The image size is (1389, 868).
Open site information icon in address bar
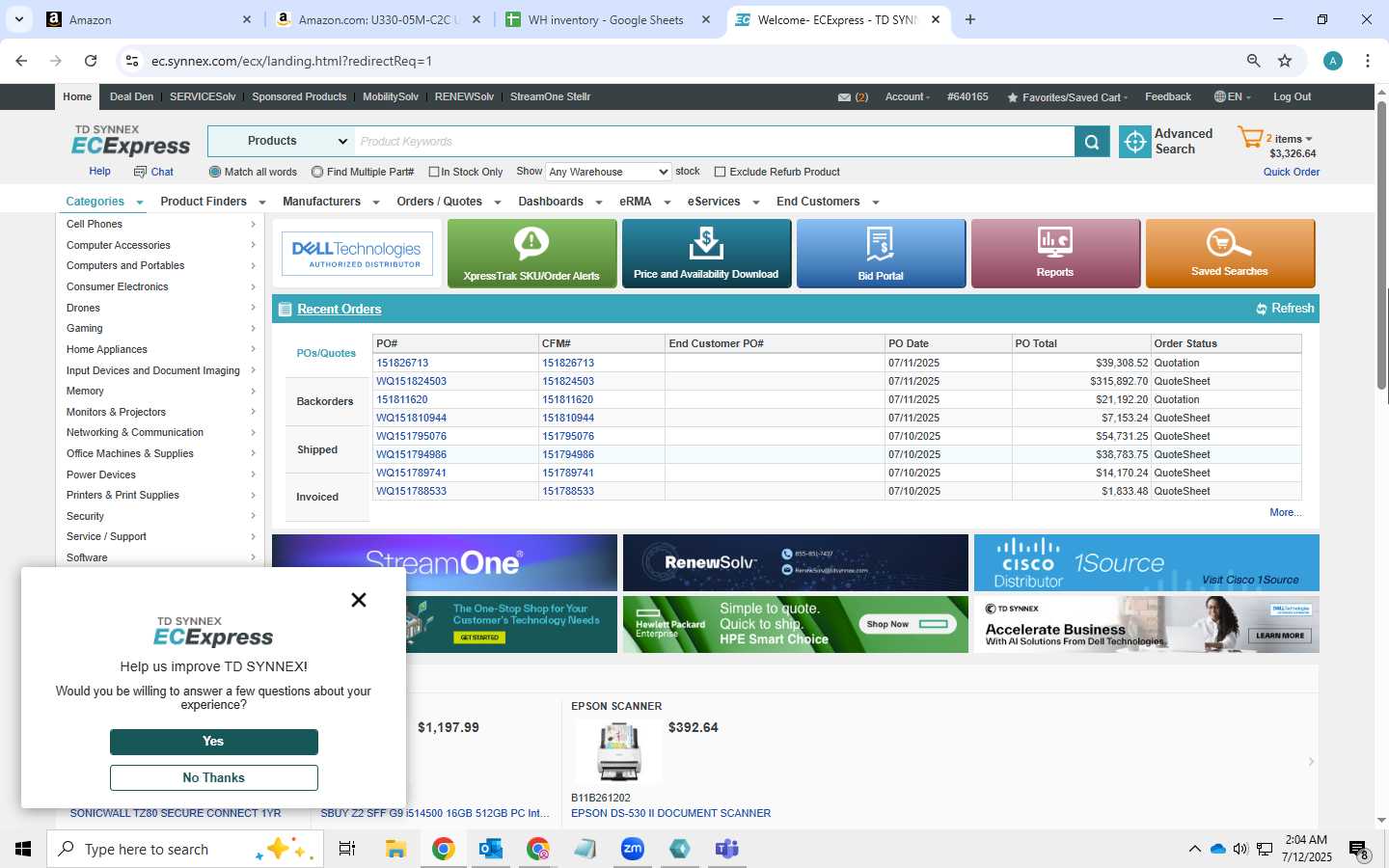point(132,61)
